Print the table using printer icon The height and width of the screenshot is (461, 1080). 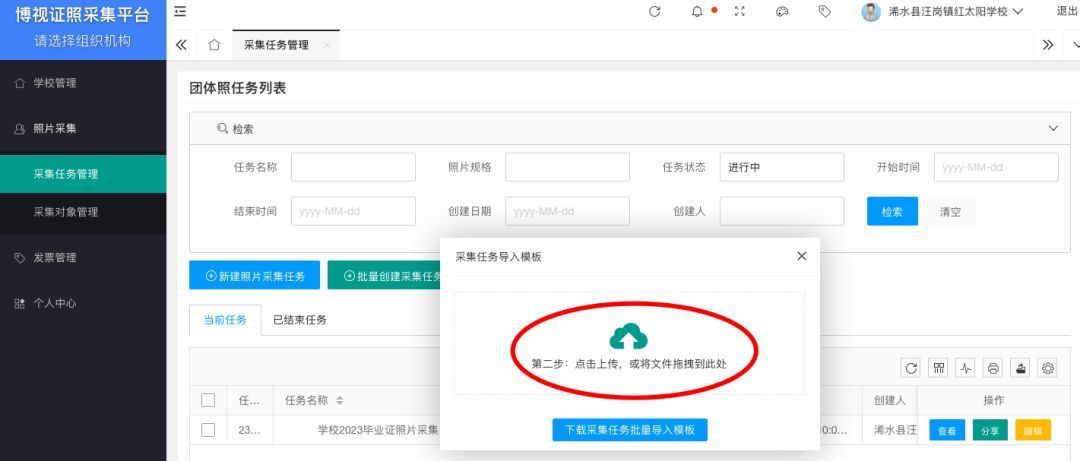pyautogui.click(x=993, y=368)
